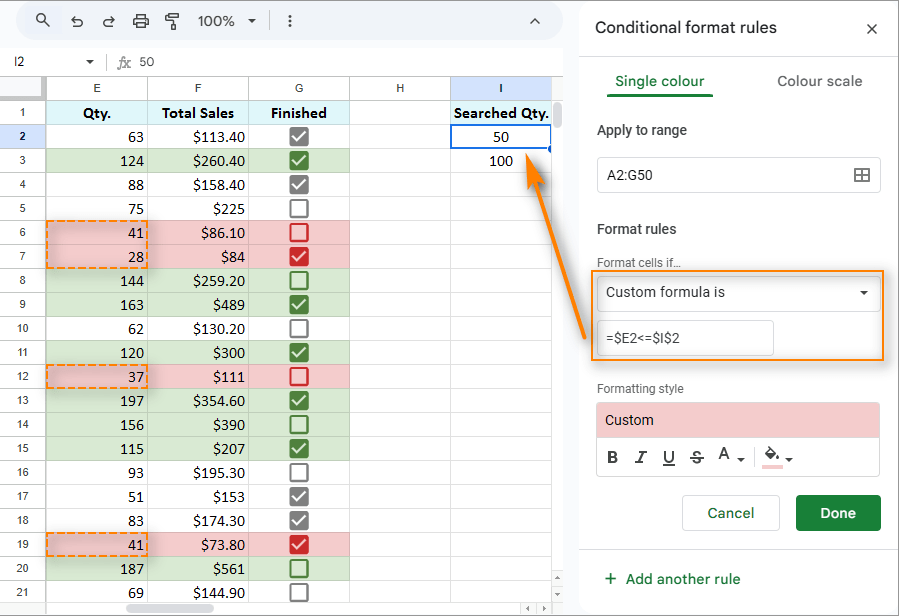Select the Undo icon

click(77, 20)
